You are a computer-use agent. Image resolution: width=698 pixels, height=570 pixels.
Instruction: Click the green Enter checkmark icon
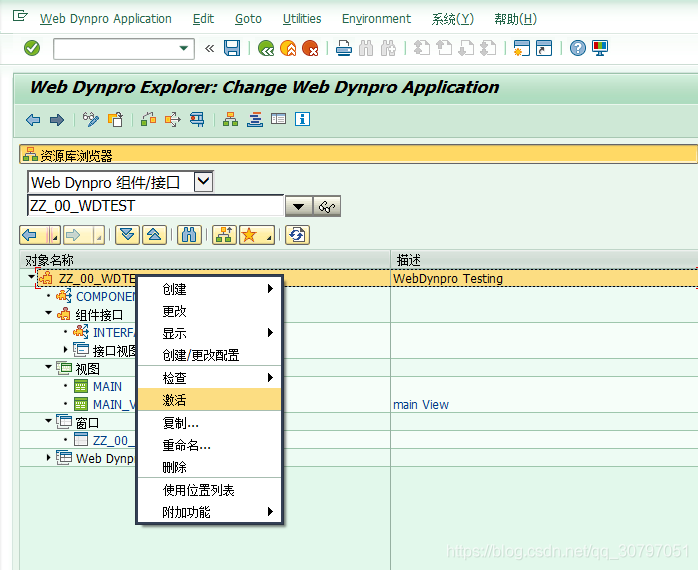click(32, 48)
